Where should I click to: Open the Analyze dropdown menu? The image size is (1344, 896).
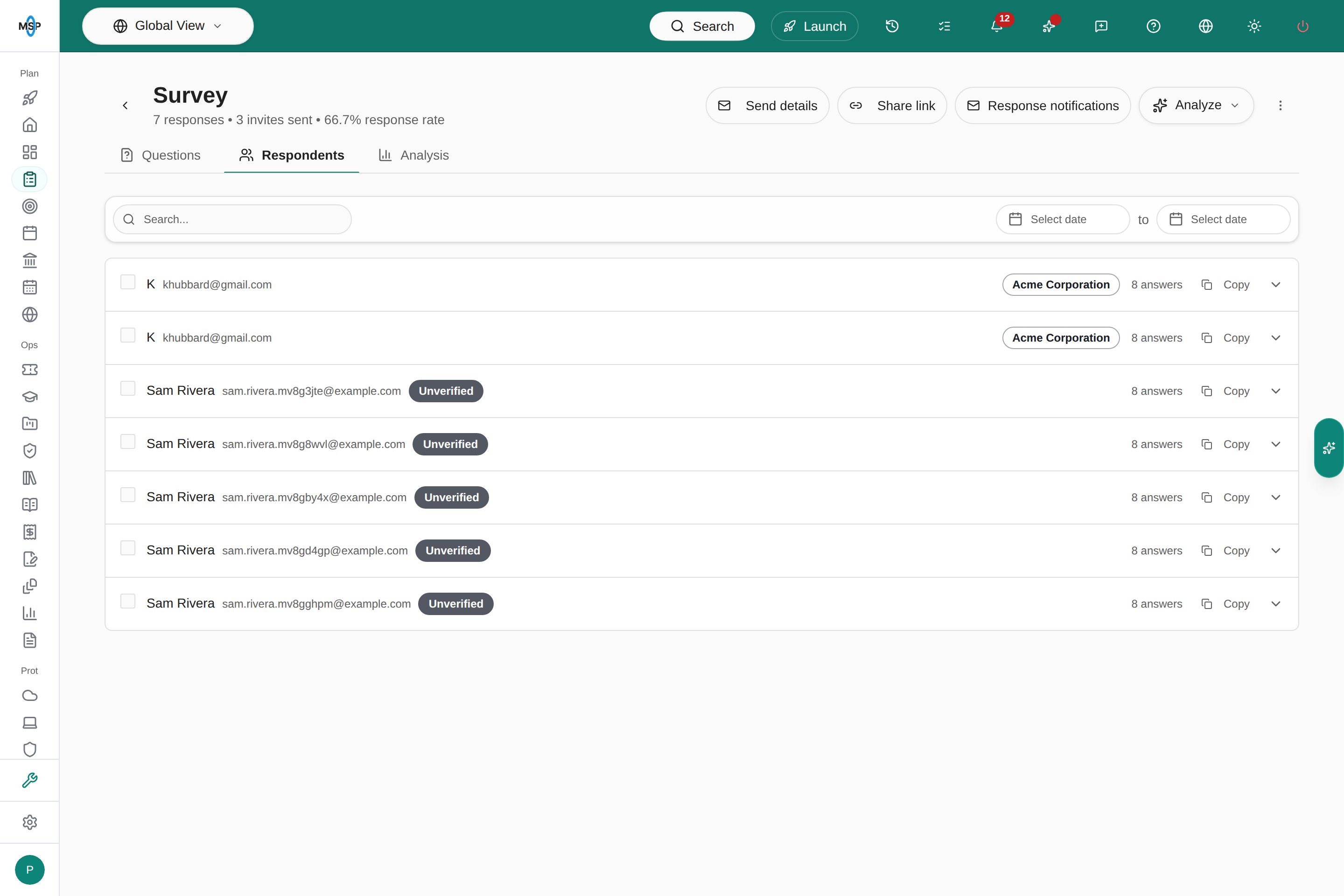(x=1196, y=106)
